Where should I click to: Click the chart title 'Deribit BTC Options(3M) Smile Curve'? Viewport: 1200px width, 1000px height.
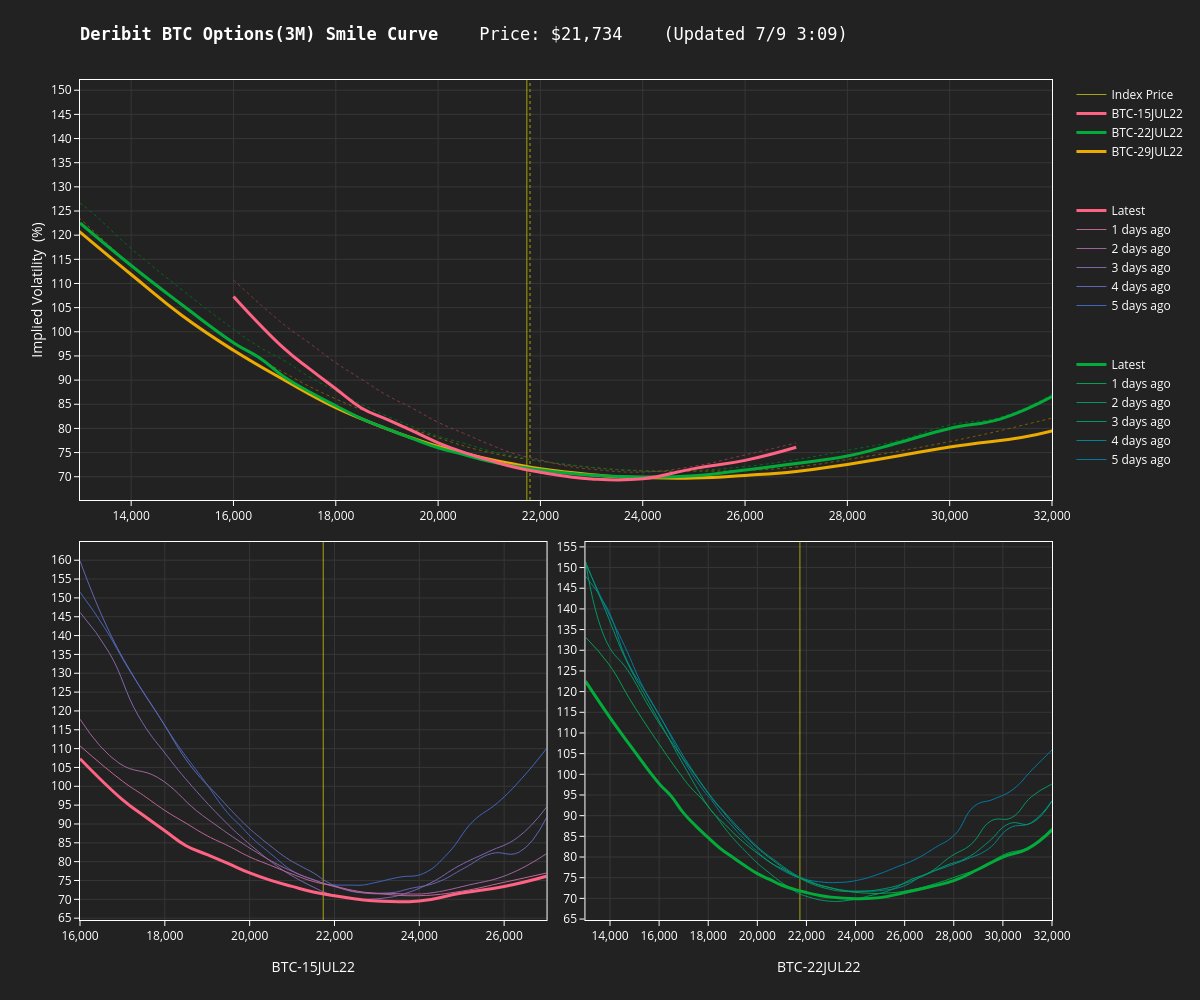259,34
